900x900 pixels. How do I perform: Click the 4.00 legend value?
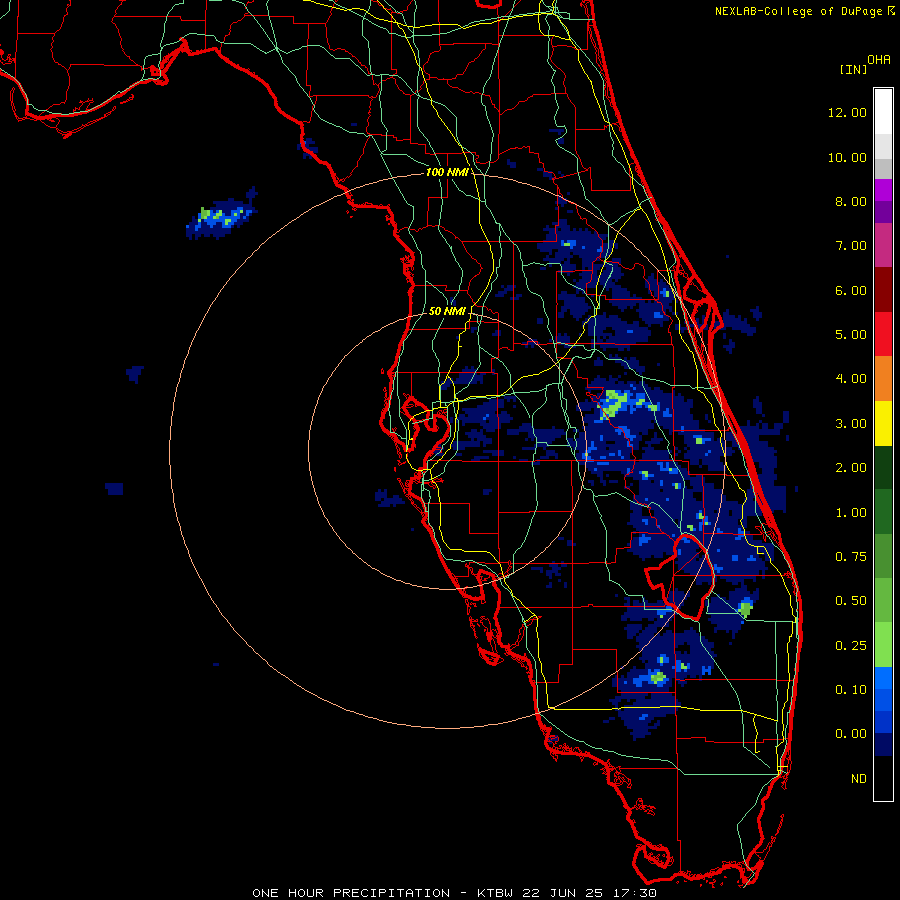(851, 379)
